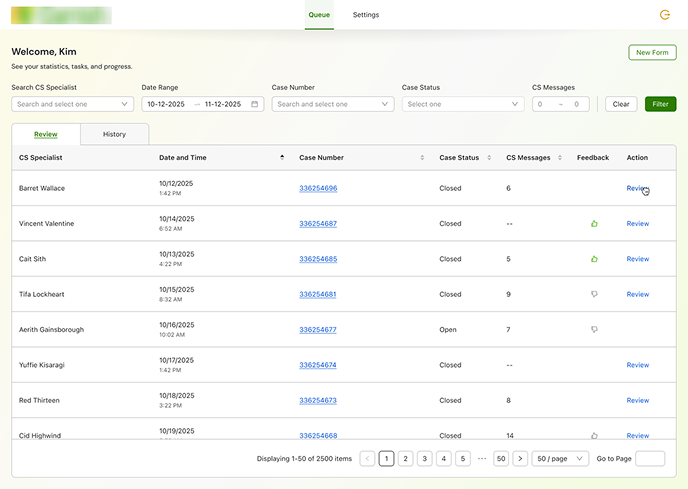Switch to the Review tab
Viewport: 688px width, 489px height.
click(x=46, y=134)
